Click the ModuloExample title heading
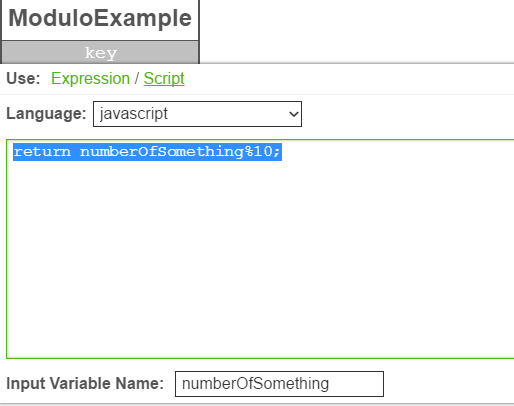This screenshot has height=406, width=514. click(x=100, y=18)
